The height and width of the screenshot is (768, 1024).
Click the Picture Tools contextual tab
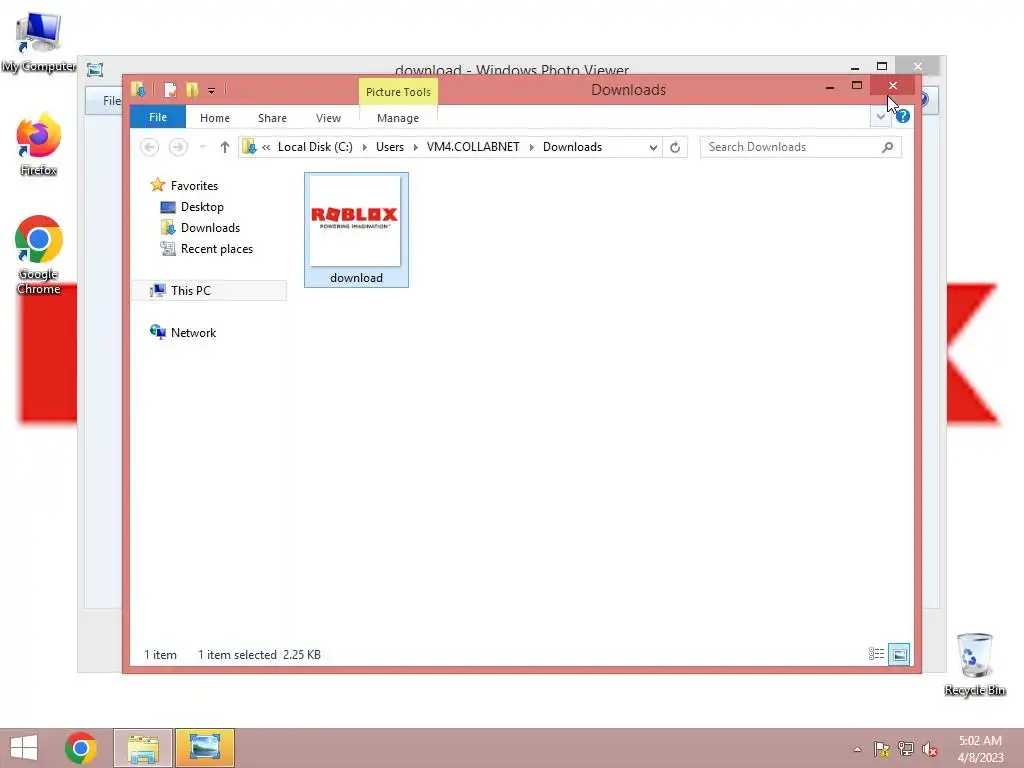[398, 91]
